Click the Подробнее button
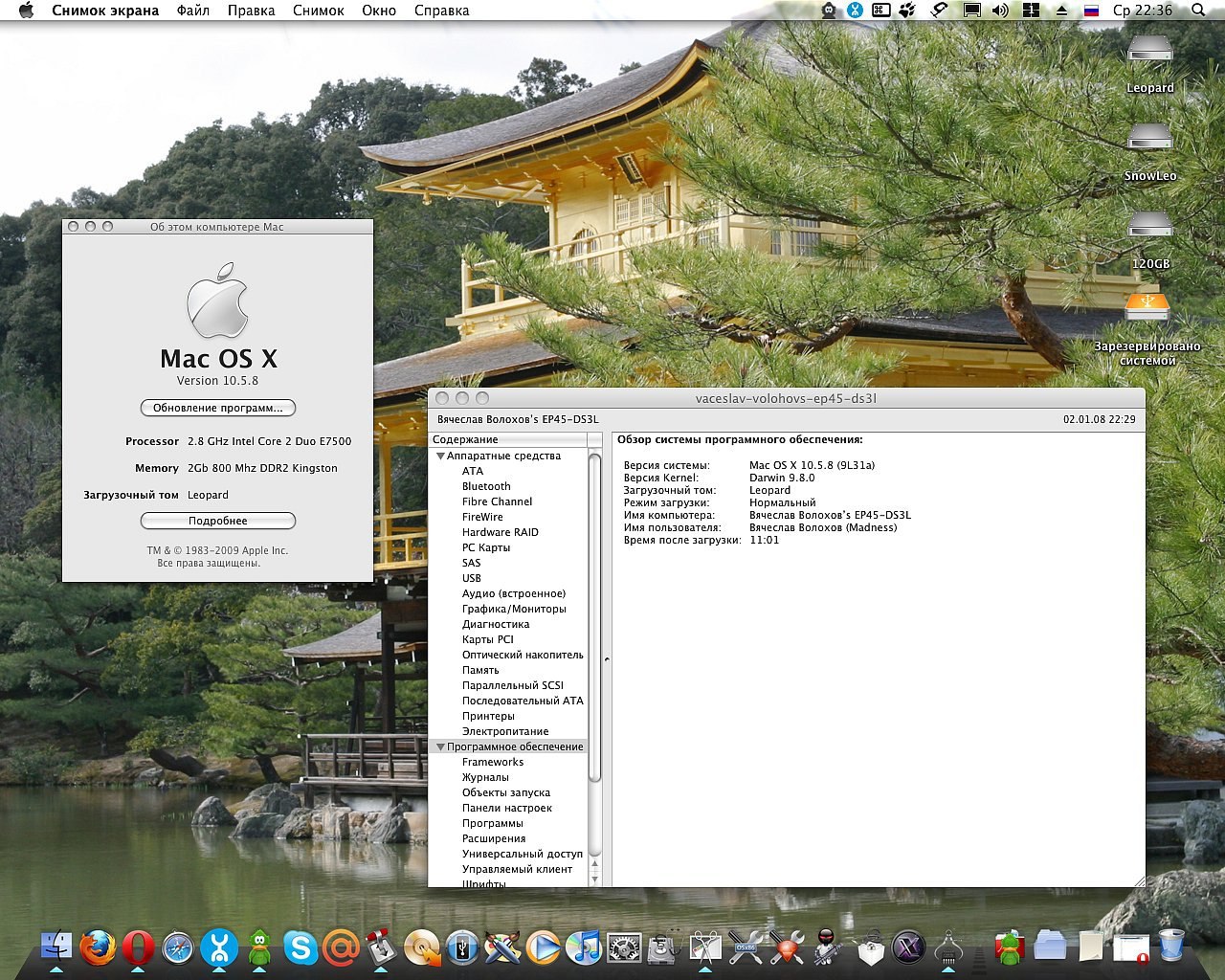Image resolution: width=1225 pixels, height=980 pixels. pyautogui.click(x=218, y=521)
